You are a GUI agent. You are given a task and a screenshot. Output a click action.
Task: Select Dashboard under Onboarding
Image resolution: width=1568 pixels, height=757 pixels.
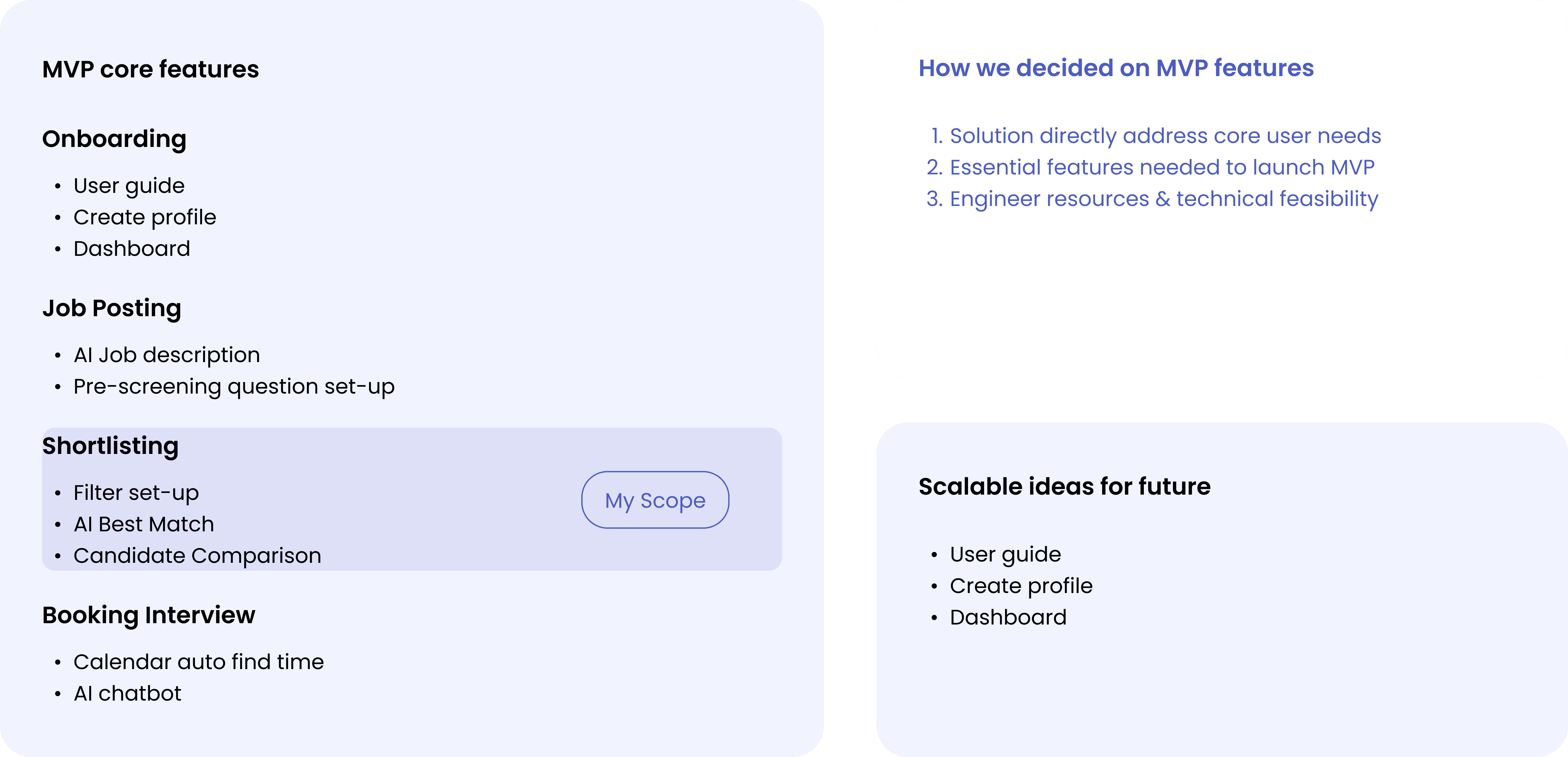tap(132, 249)
